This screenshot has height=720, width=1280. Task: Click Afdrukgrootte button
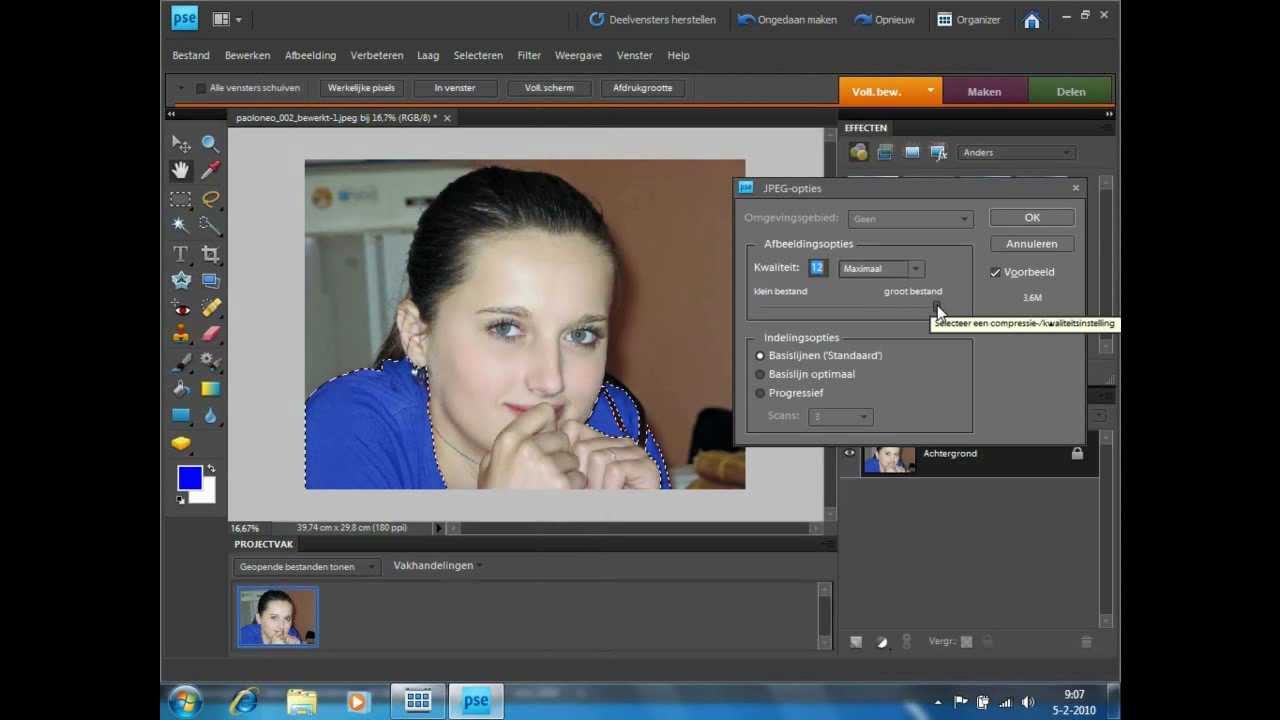pyautogui.click(x=642, y=88)
